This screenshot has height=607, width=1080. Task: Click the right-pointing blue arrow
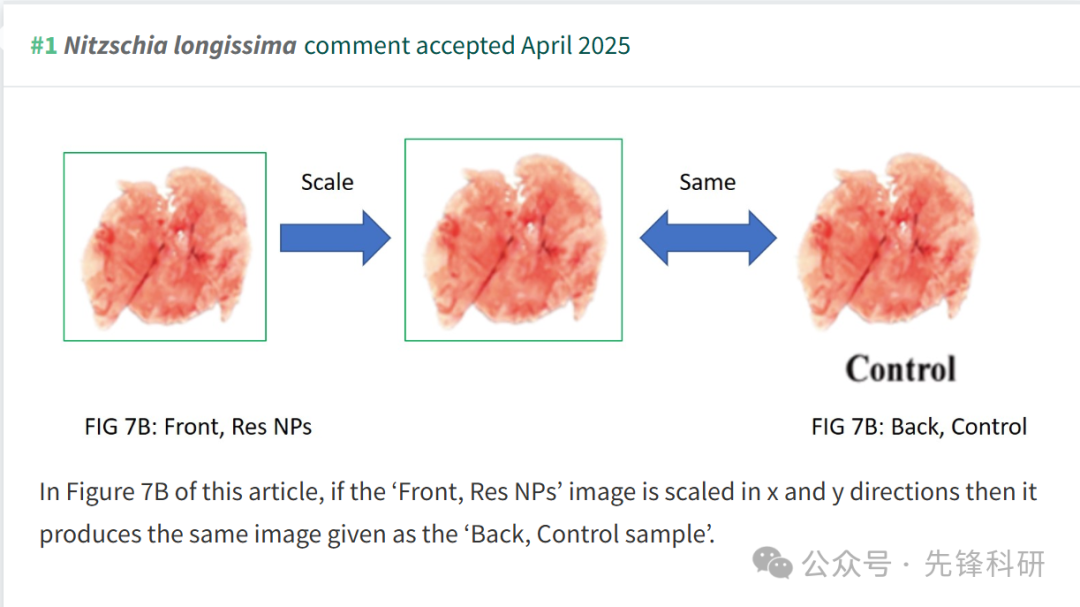[x=335, y=238]
